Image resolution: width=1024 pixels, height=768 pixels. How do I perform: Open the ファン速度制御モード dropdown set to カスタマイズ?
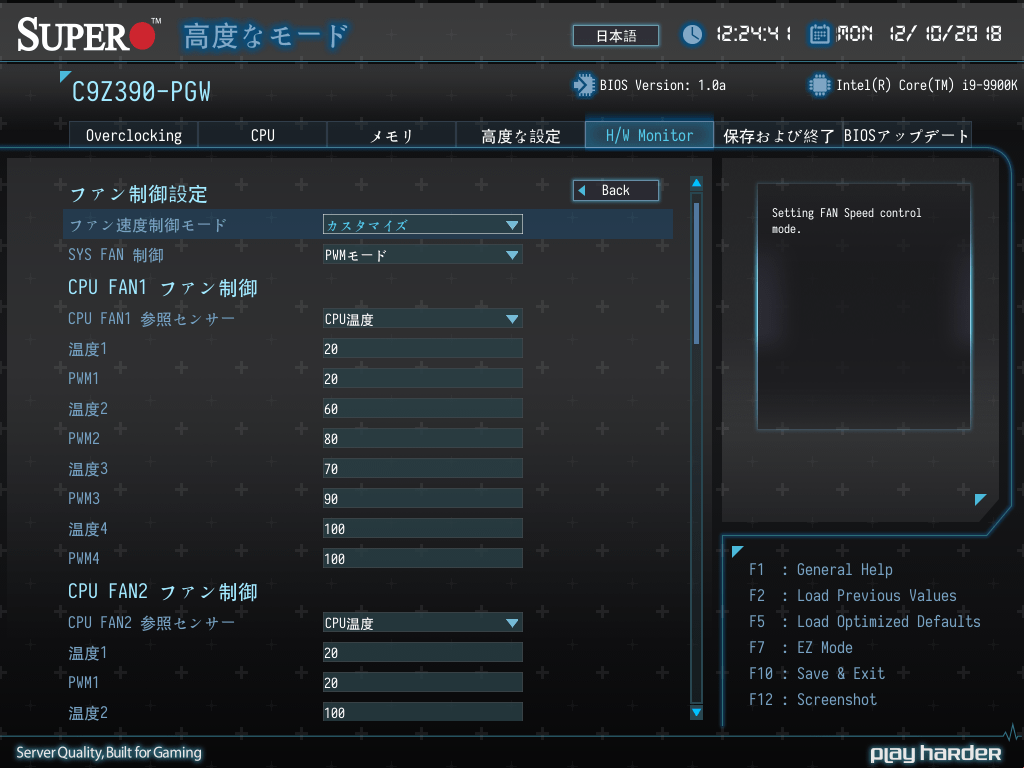(423, 225)
